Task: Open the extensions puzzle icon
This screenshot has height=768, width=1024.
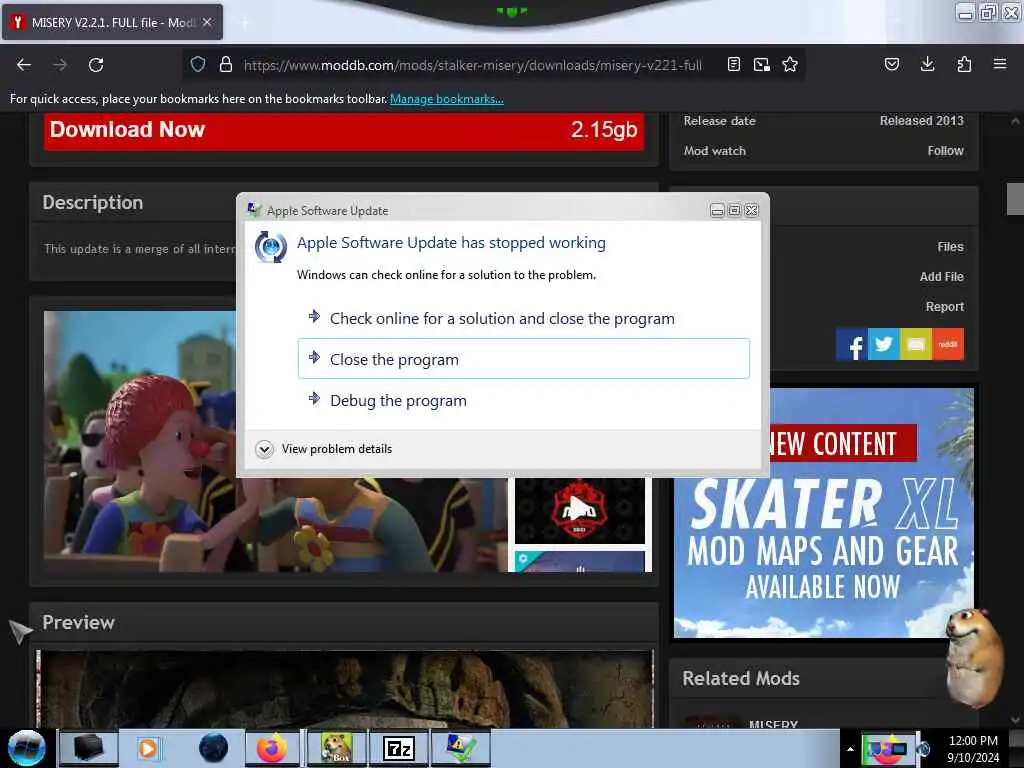Action: point(964,64)
